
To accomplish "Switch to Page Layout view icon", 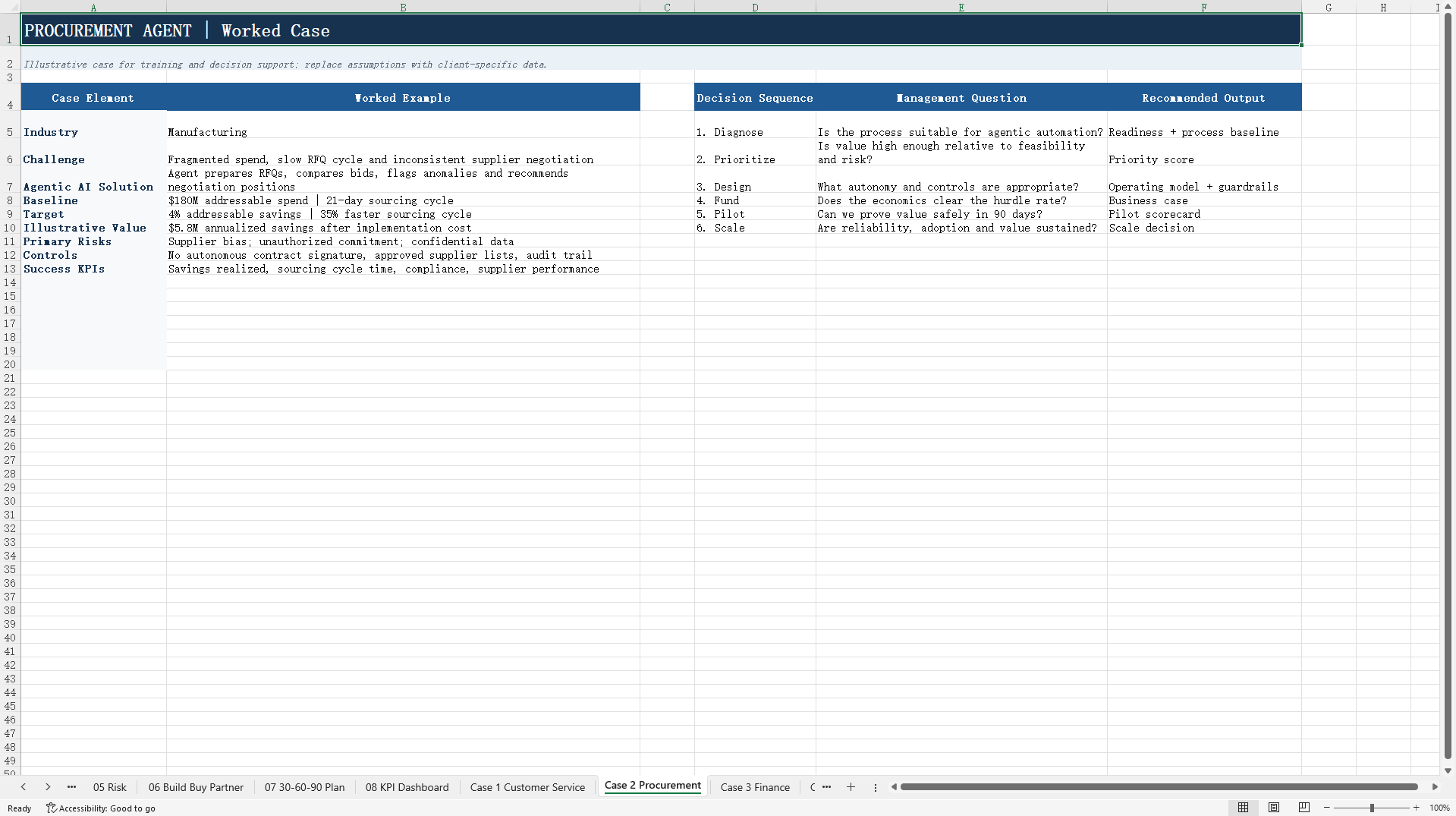I will click(1274, 808).
